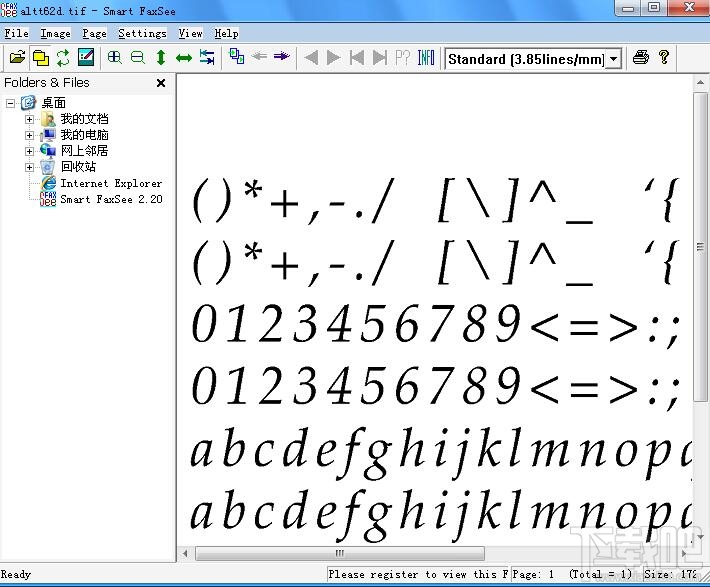Click the purple next file arrow
The image size is (710, 587).
(282, 56)
